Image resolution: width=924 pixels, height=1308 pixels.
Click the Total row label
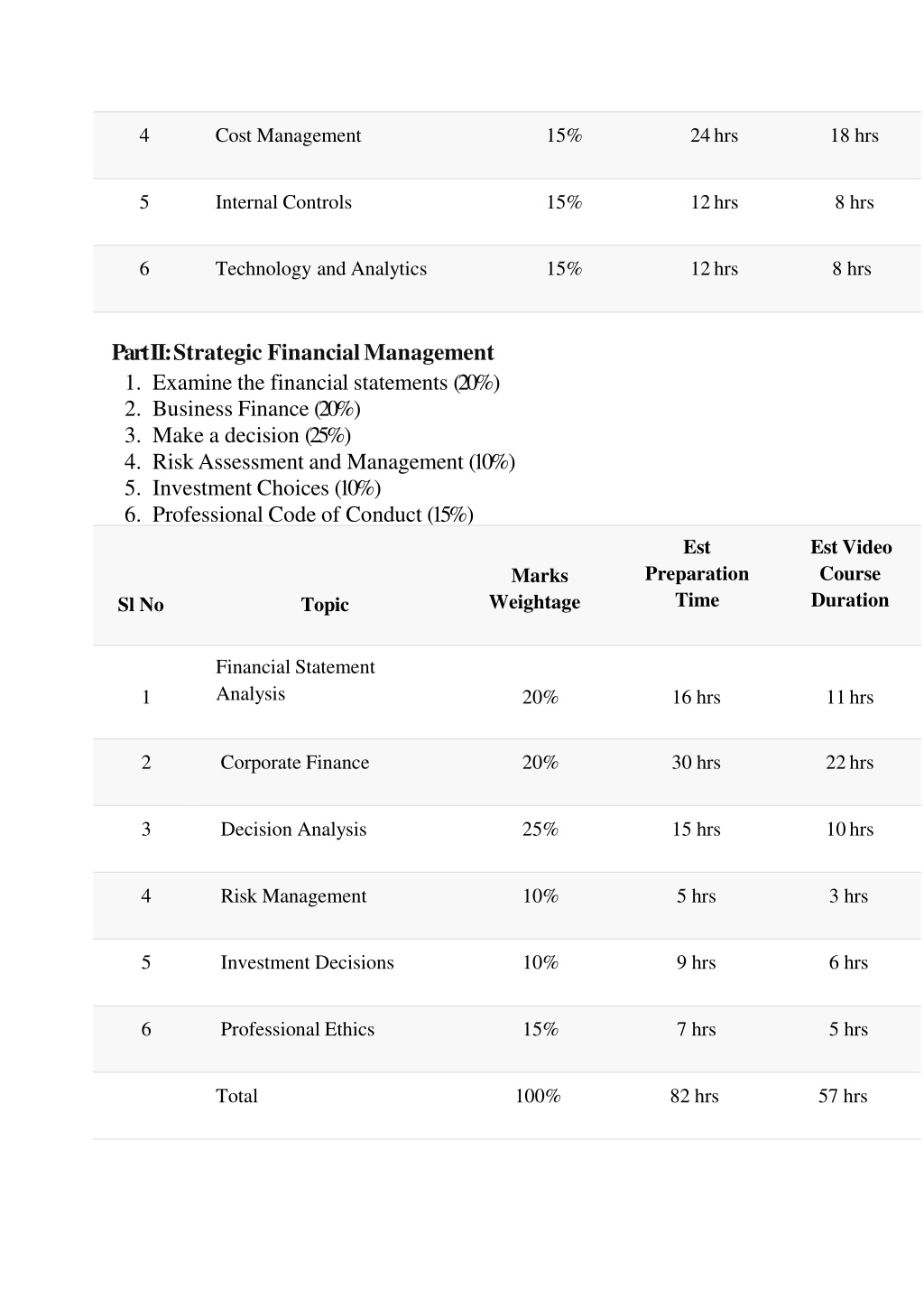tap(236, 1096)
